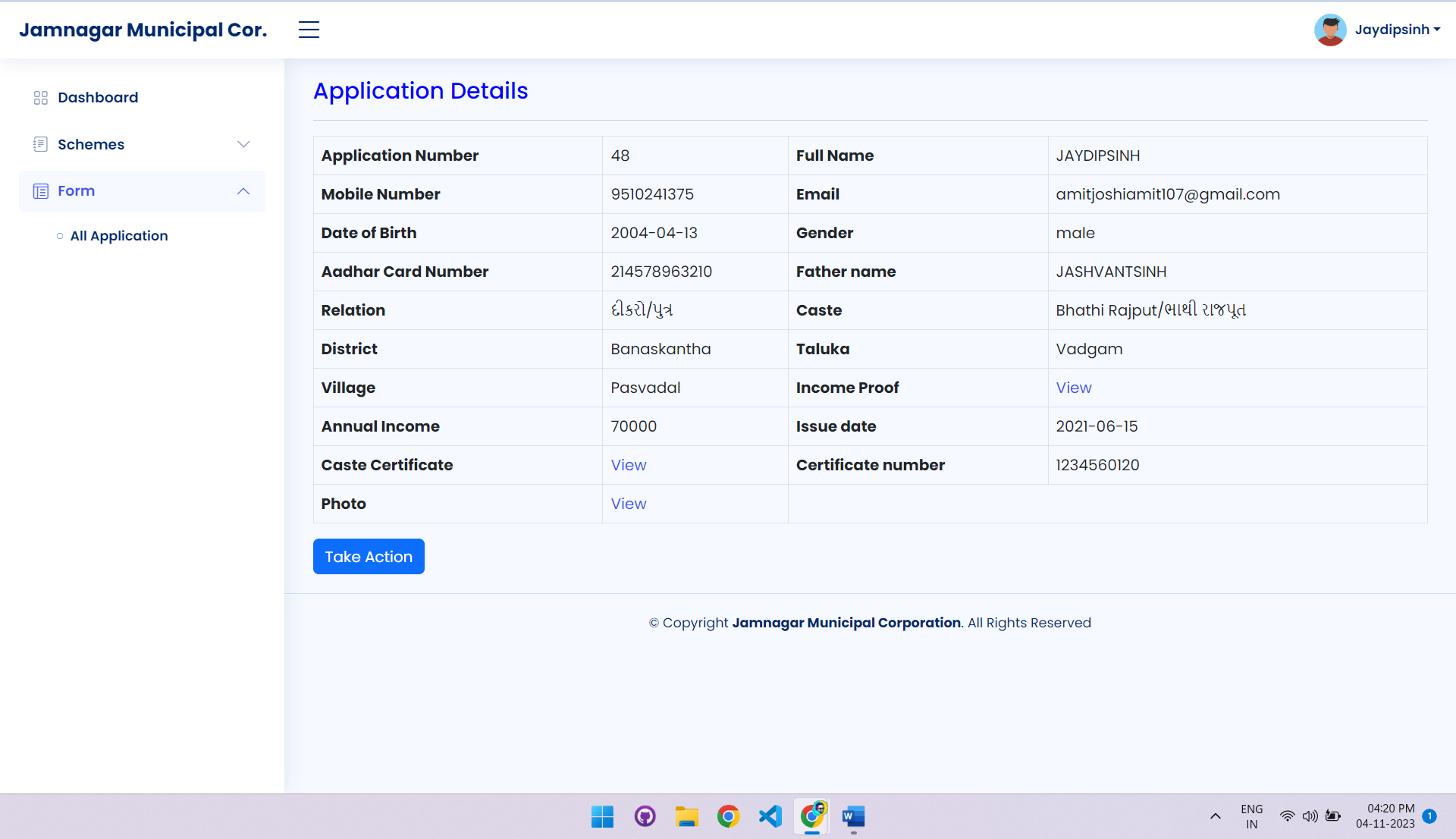Open Visual Studio Code from taskbar

(770, 816)
